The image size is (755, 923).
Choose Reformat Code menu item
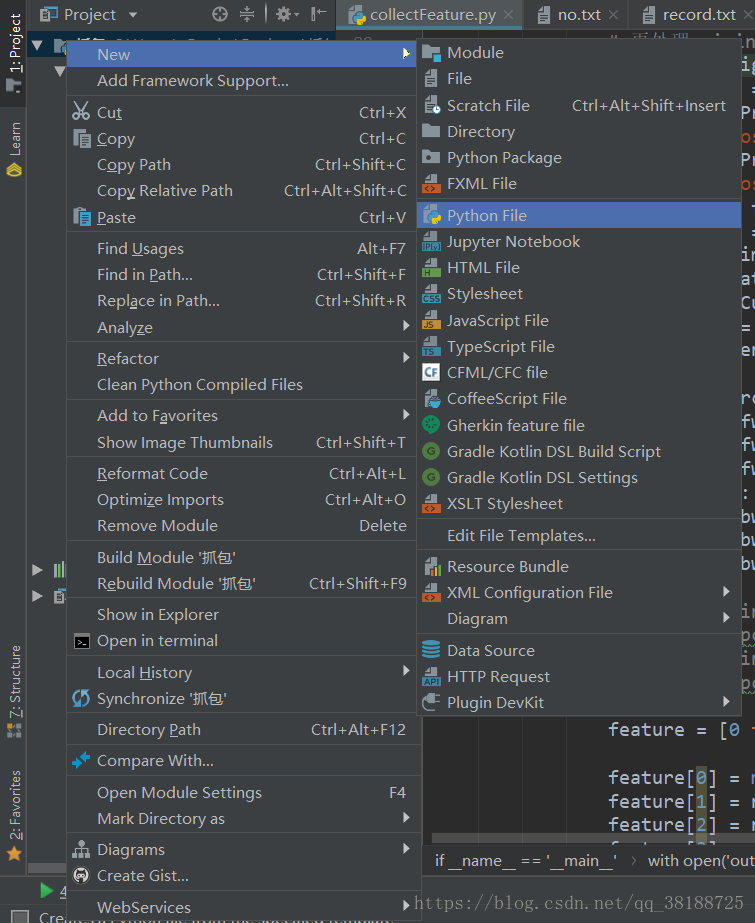click(x=241, y=474)
